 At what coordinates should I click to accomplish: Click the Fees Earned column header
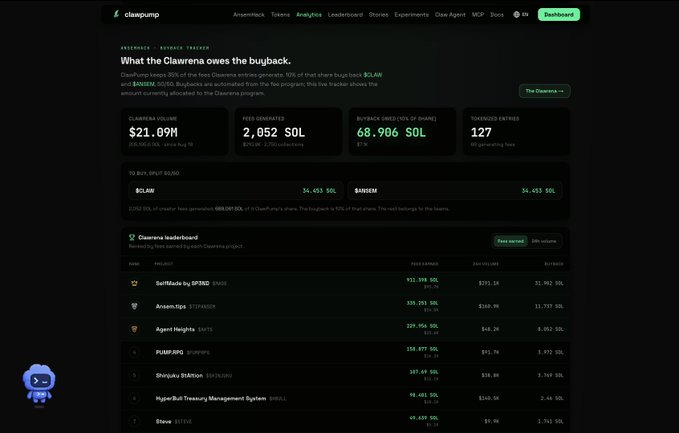(x=424, y=264)
